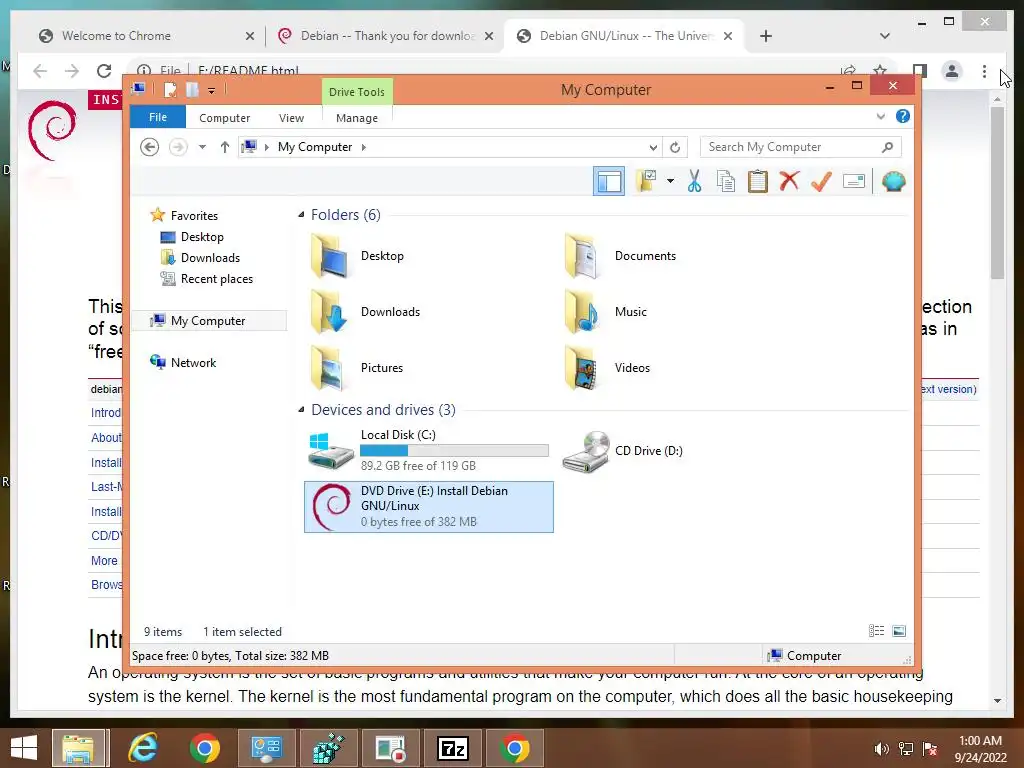1024x768 pixels.
Task: Click the My Computer breadcrumb arrow
Action: pos(364,148)
